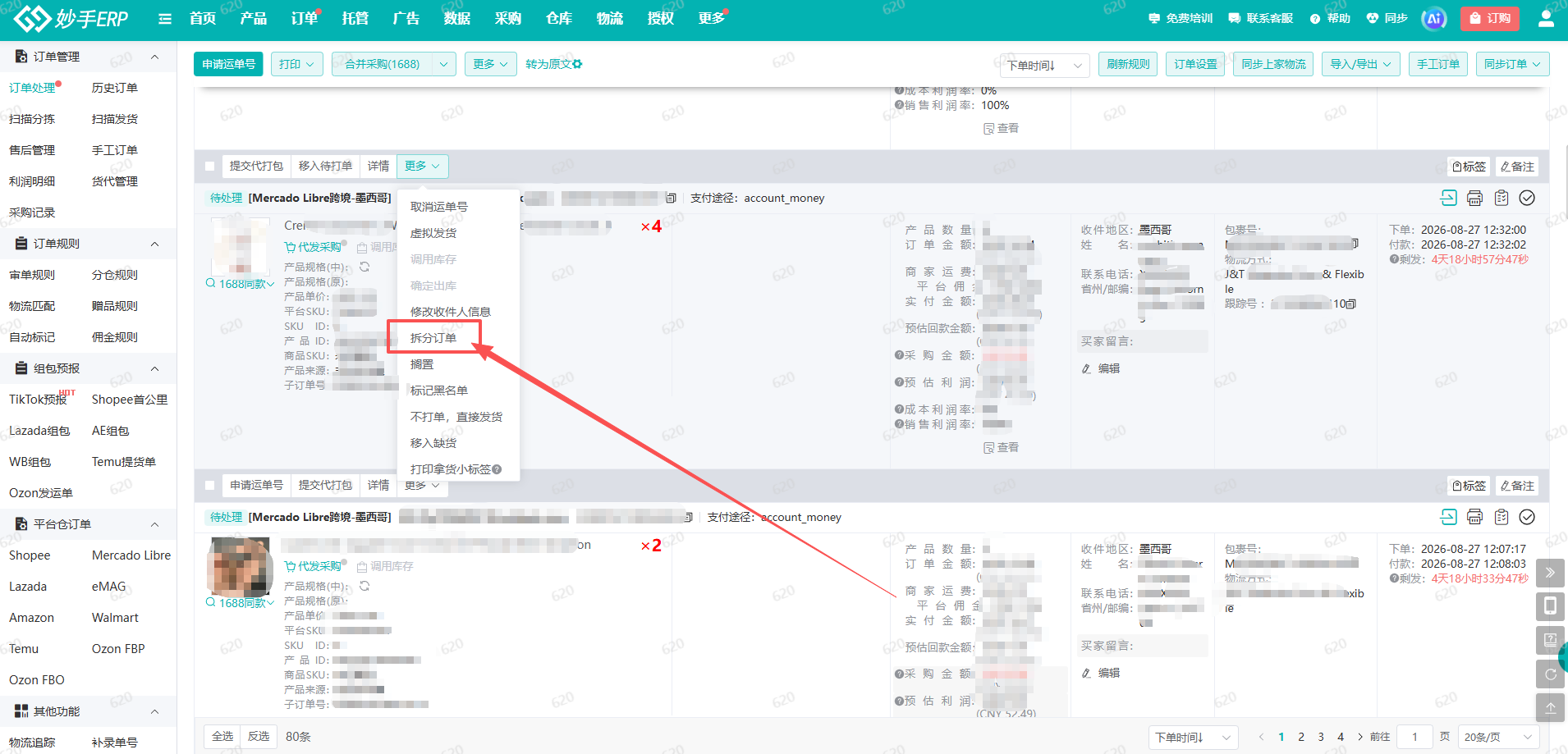Collapse the 平台仓订单 sidebar section
The image size is (1568, 754).
(154, 524)
